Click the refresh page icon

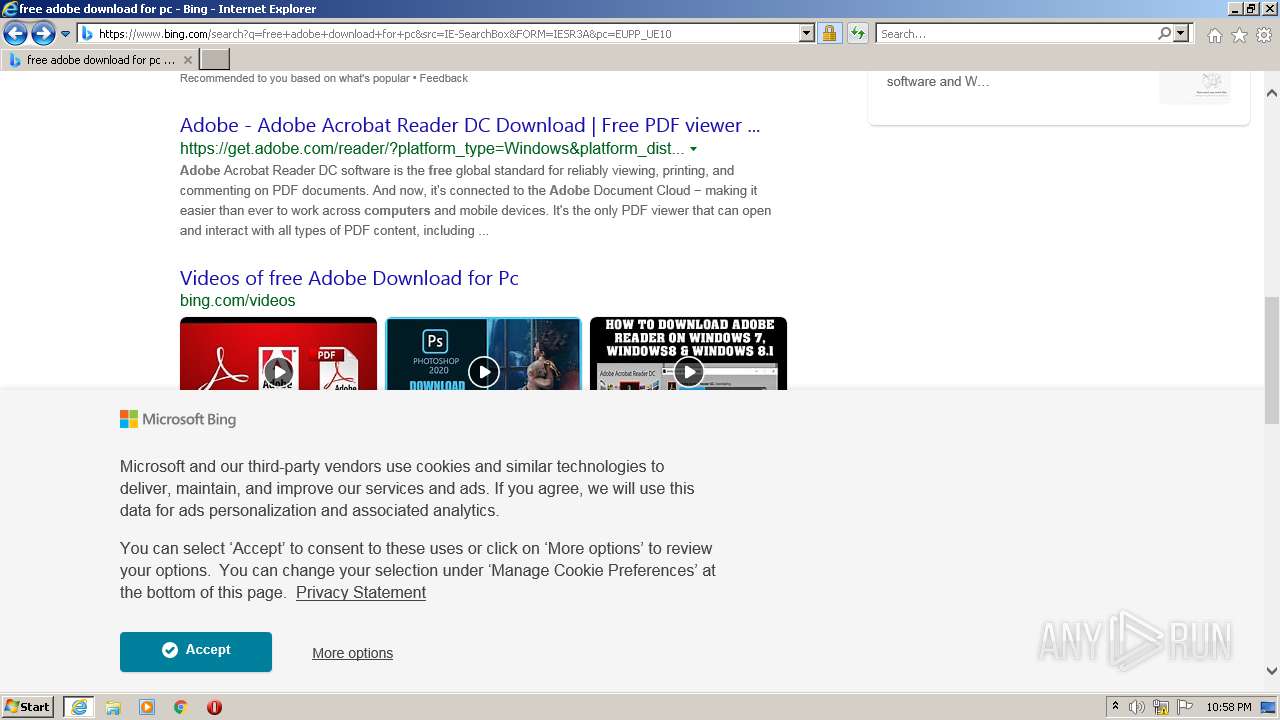pos(857,34)
